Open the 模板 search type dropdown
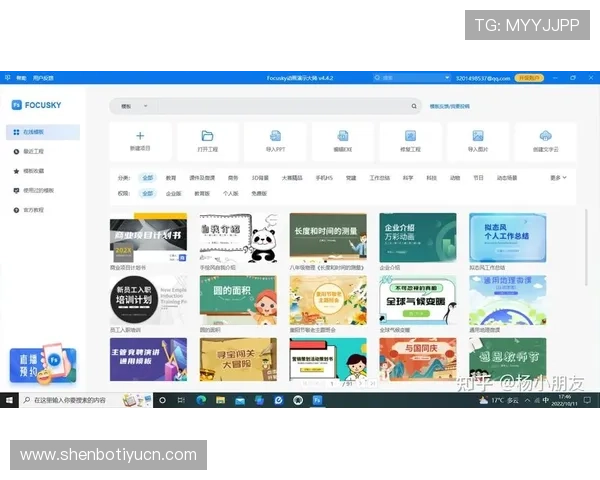 tap(134, 106)
